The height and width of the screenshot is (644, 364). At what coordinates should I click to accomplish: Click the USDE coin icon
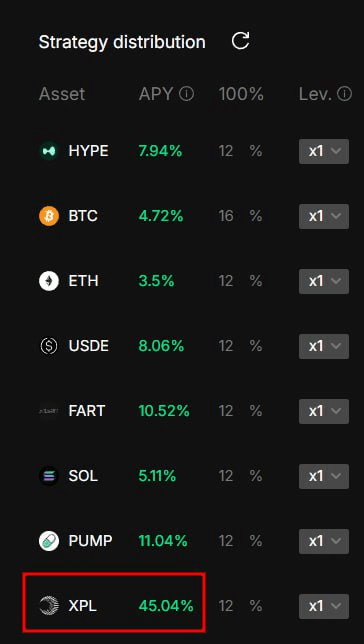(49, 346)
